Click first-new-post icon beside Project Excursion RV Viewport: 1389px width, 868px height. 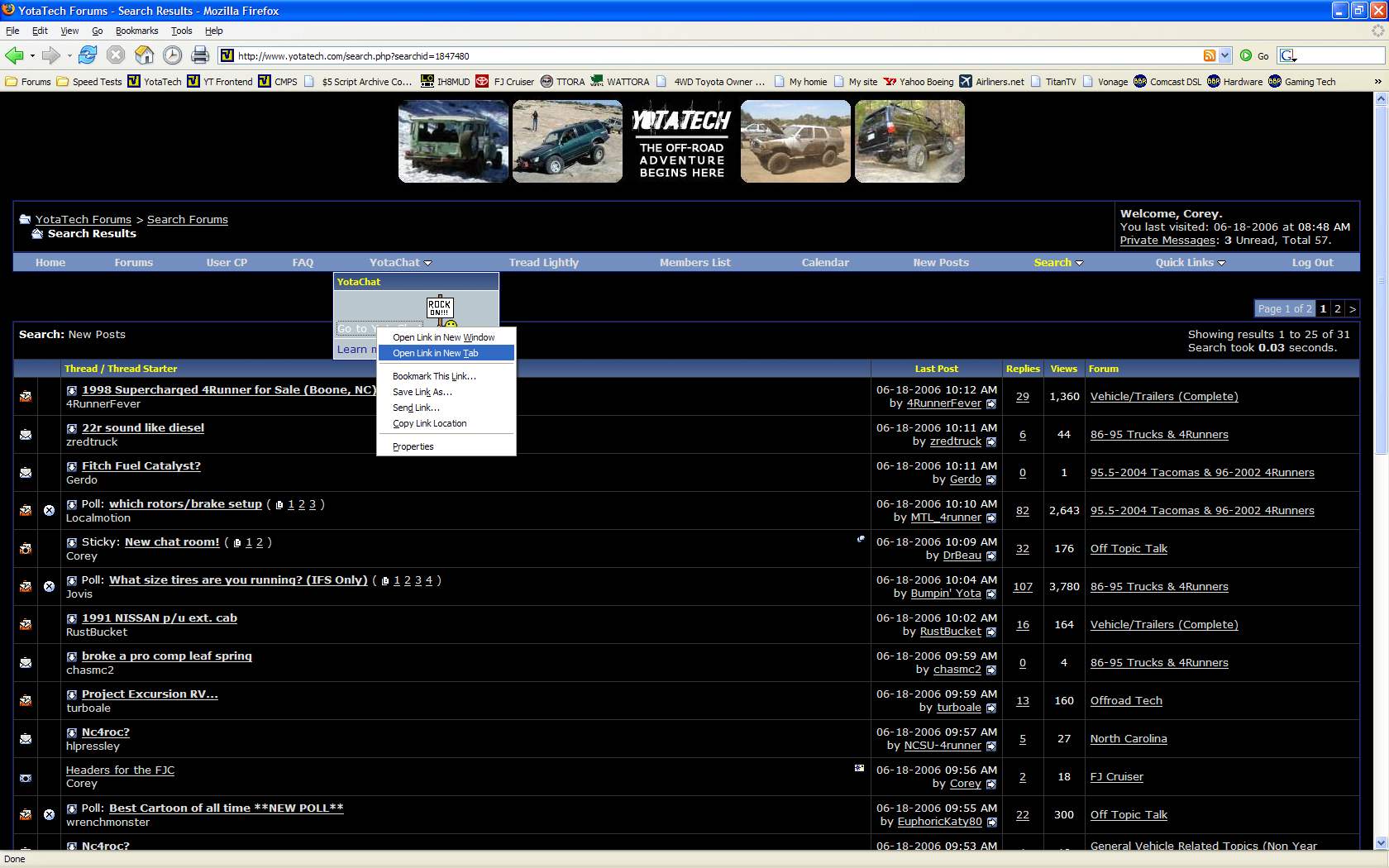72,694
